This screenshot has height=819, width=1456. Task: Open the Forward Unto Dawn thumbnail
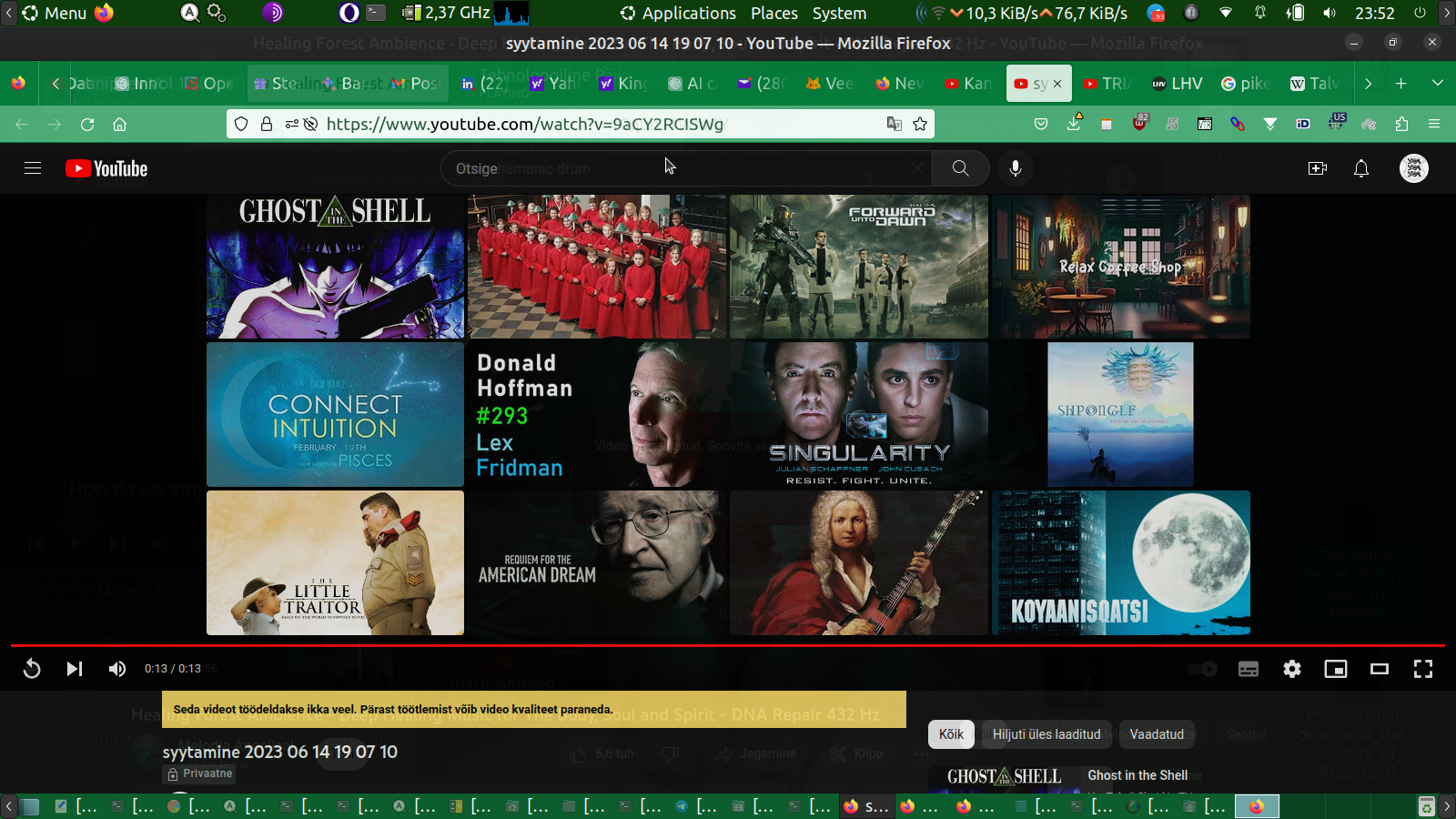click(859, 267)
